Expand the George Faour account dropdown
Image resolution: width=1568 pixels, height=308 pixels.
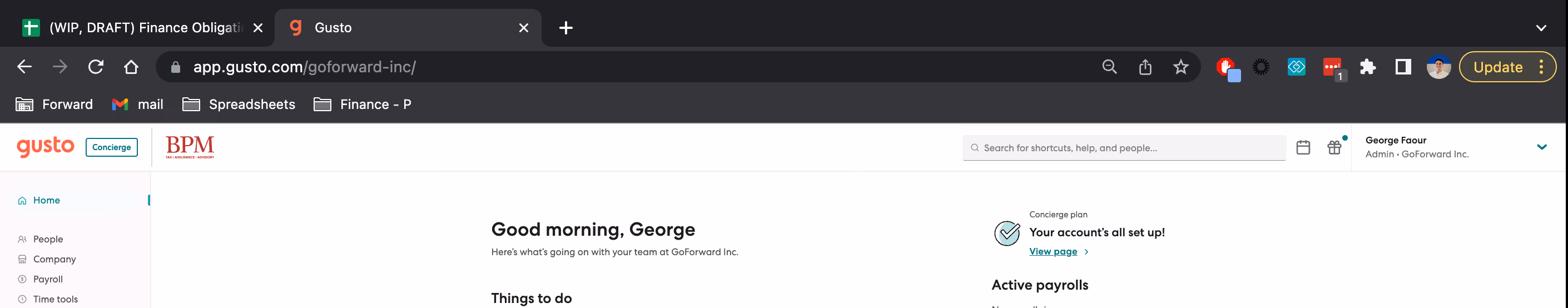click(1541, 147)
